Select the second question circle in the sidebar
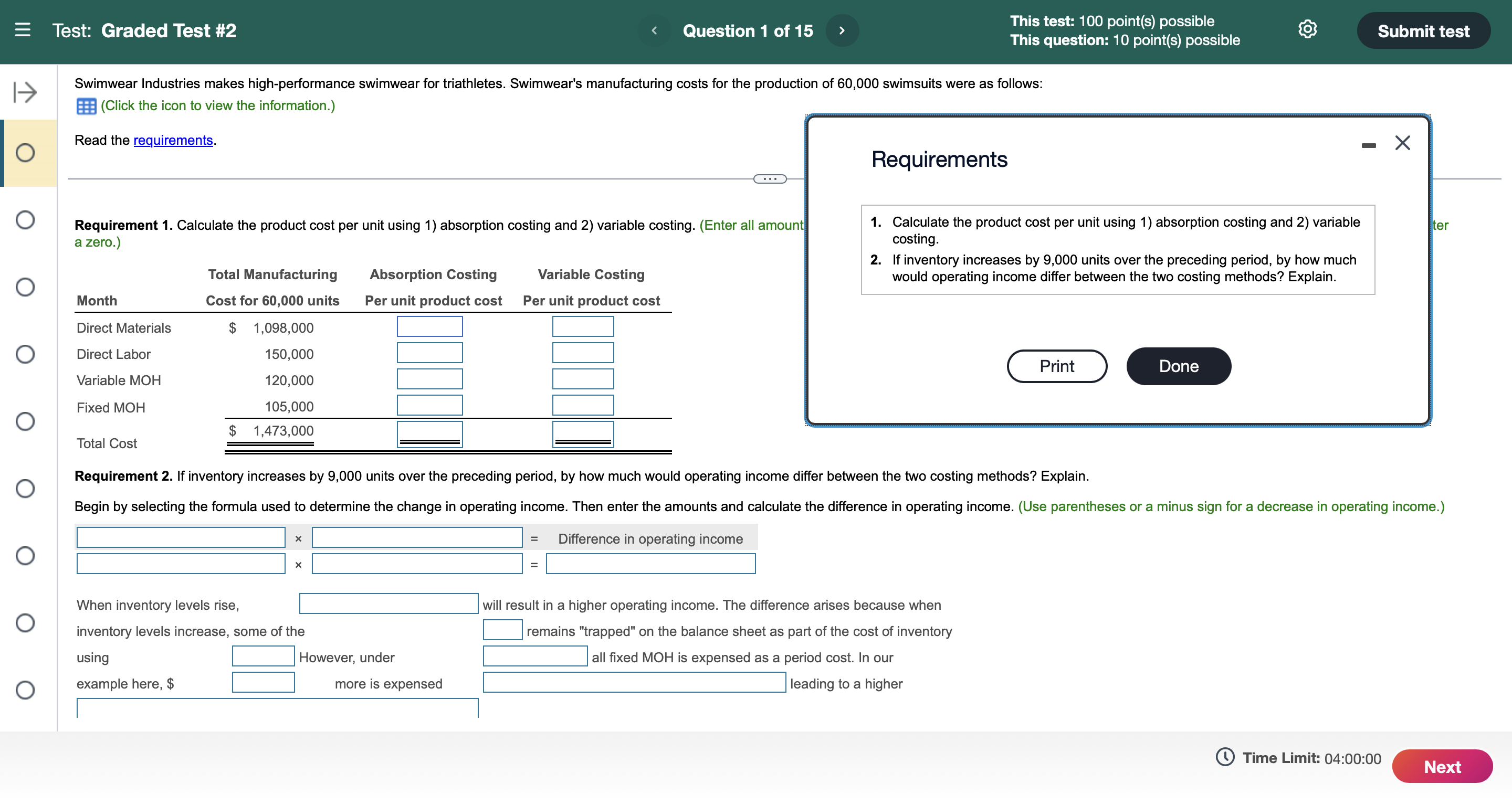1512x805 pixels. point(24,220)
